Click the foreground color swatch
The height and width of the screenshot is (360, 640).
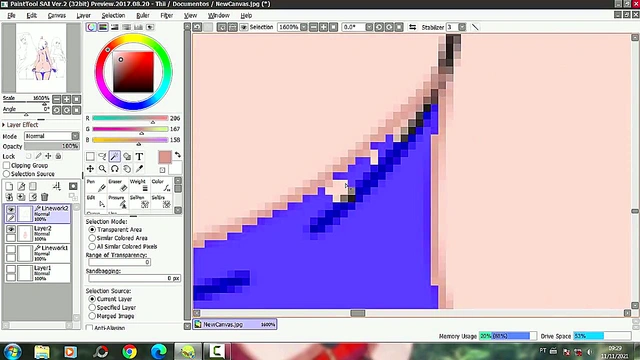[165, 157]
